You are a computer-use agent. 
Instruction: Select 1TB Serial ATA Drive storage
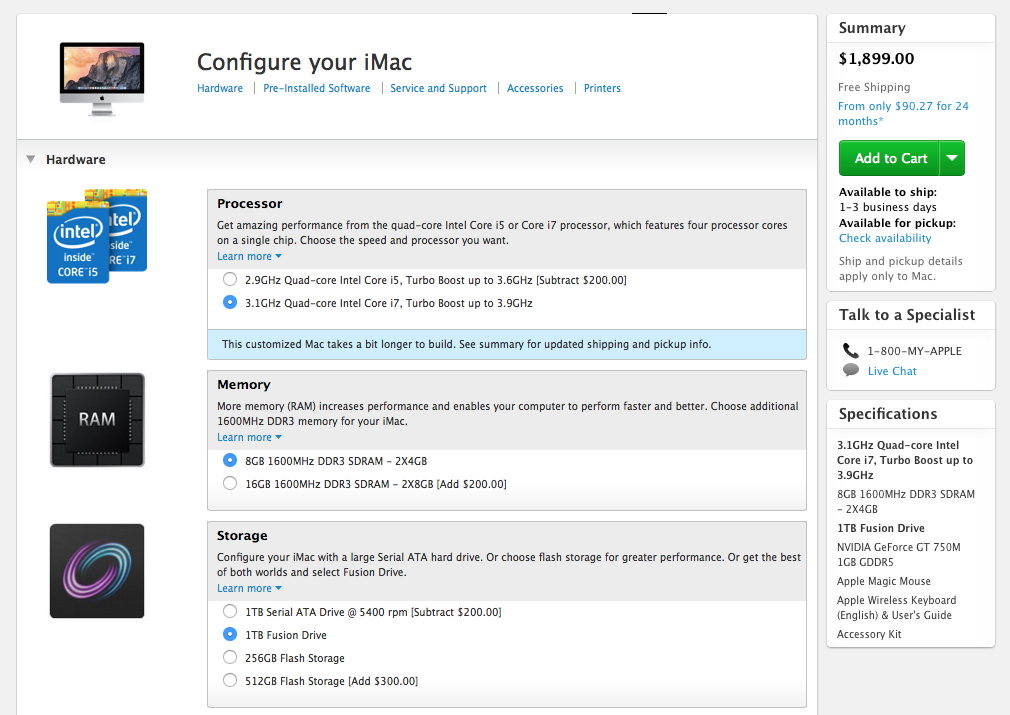point(230,611)
